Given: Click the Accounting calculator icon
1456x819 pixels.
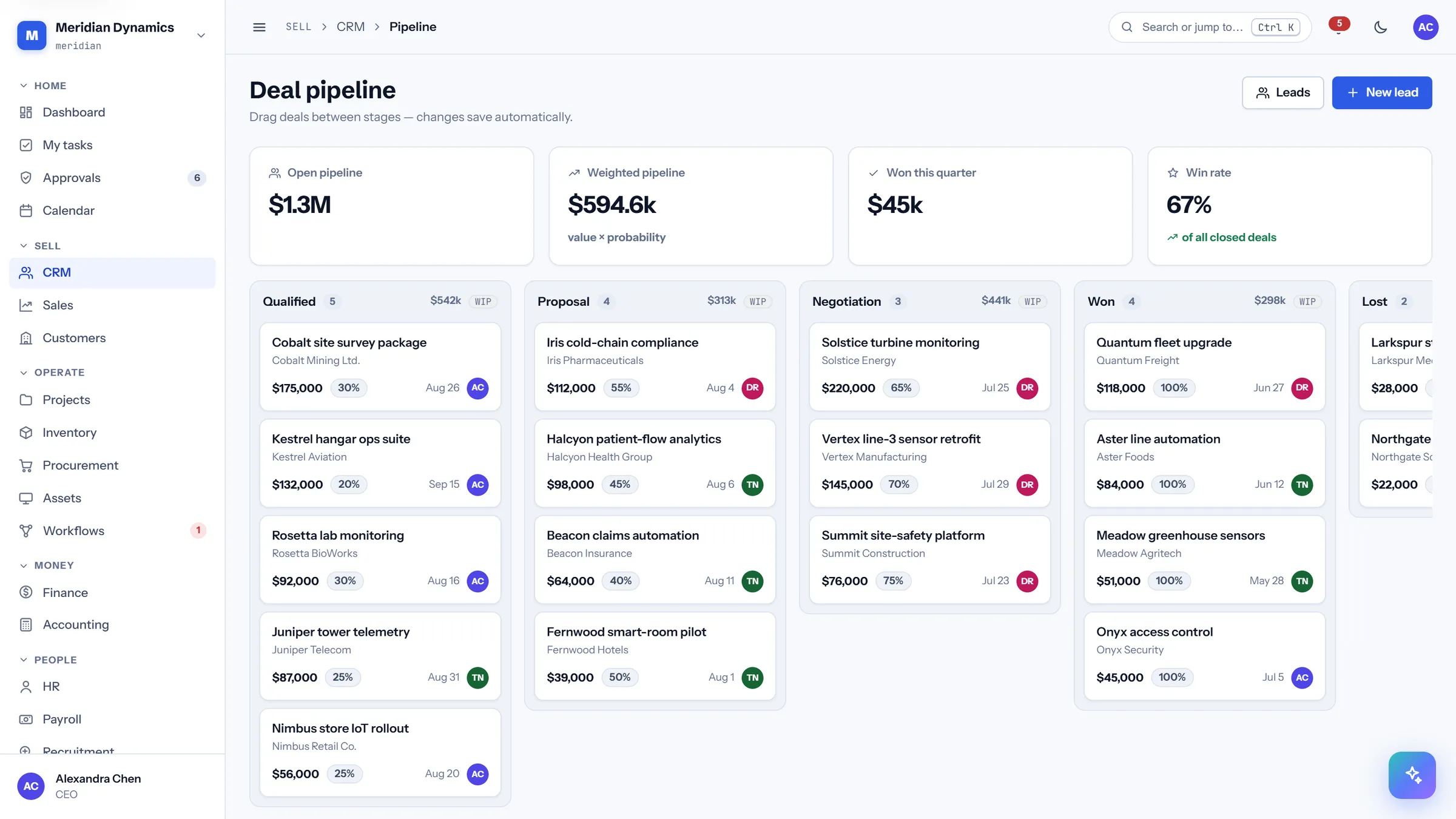Looking at the screenshot, I should (x=25, y=625).
